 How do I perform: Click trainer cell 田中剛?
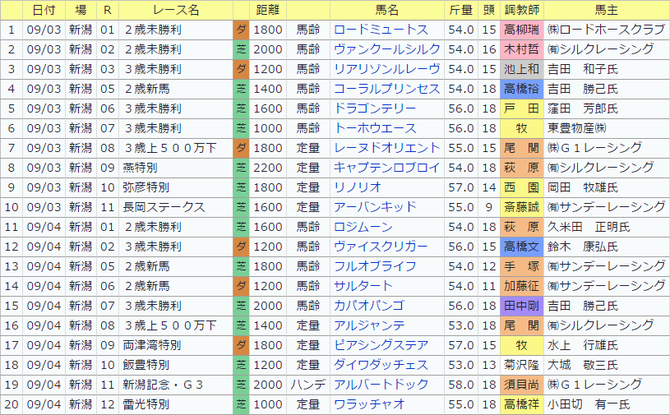[522, 306]
